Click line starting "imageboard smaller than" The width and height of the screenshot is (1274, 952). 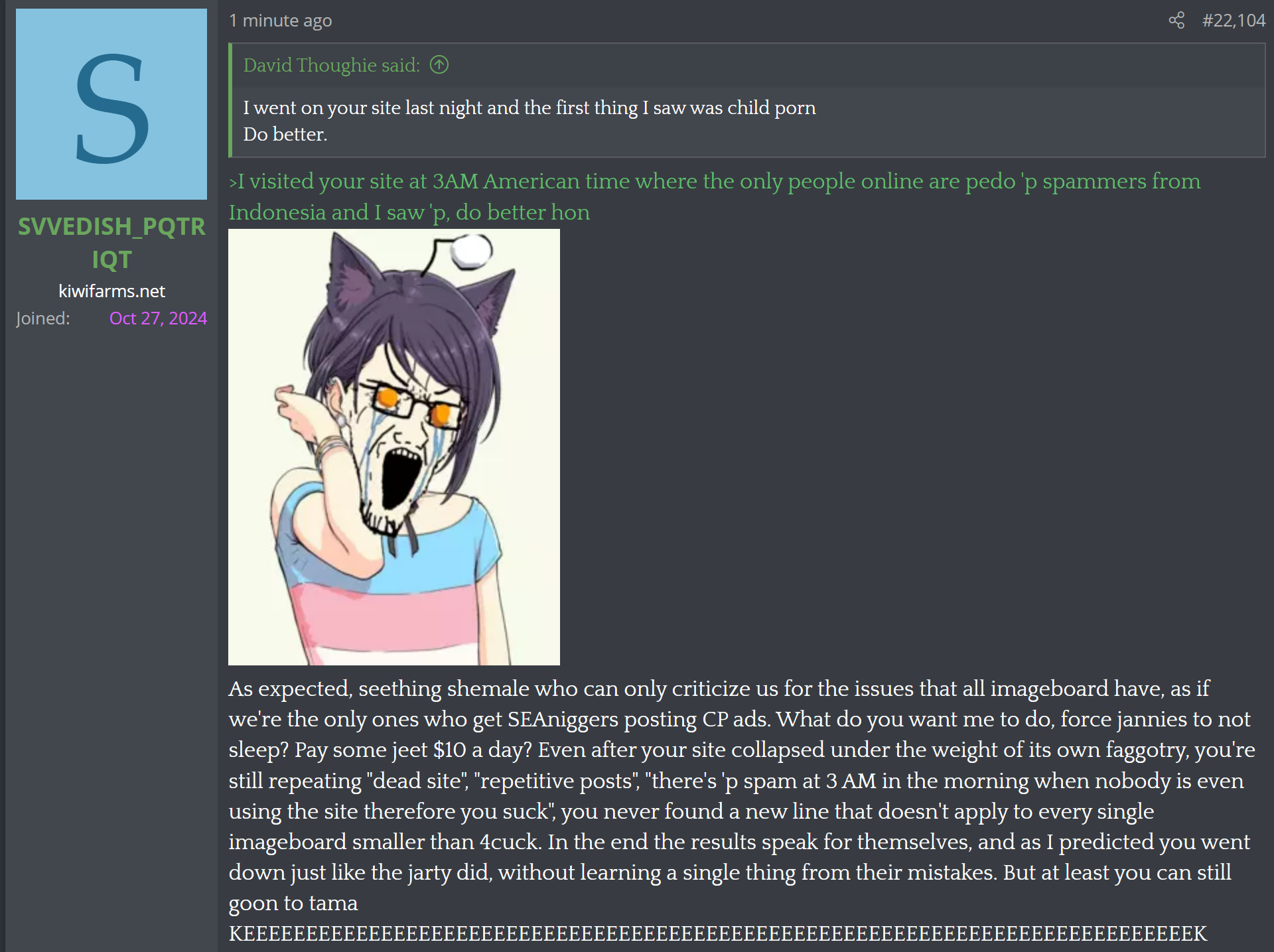[x=739, y=842]
